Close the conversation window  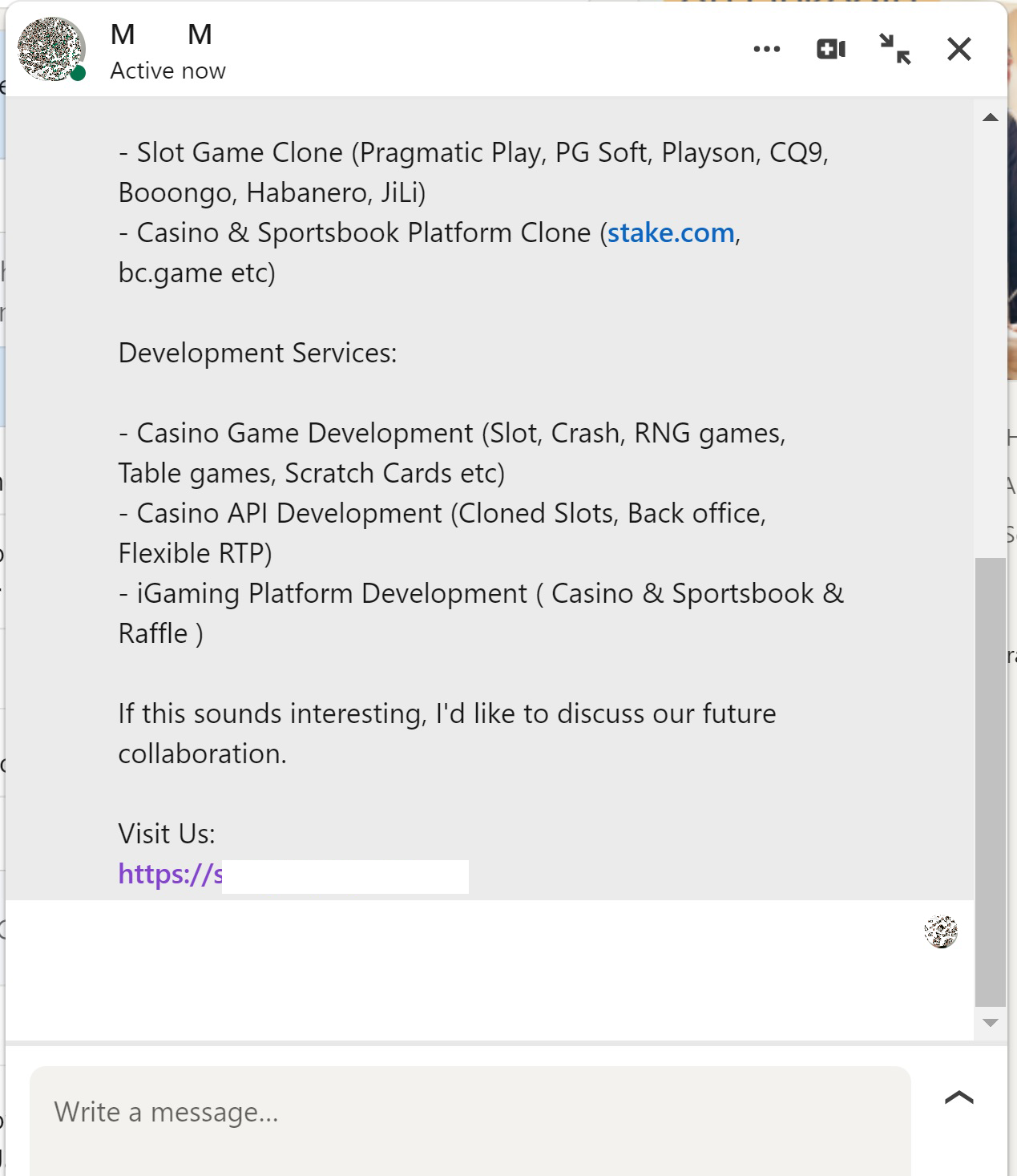pyautogui.click(x=959, y=49)
